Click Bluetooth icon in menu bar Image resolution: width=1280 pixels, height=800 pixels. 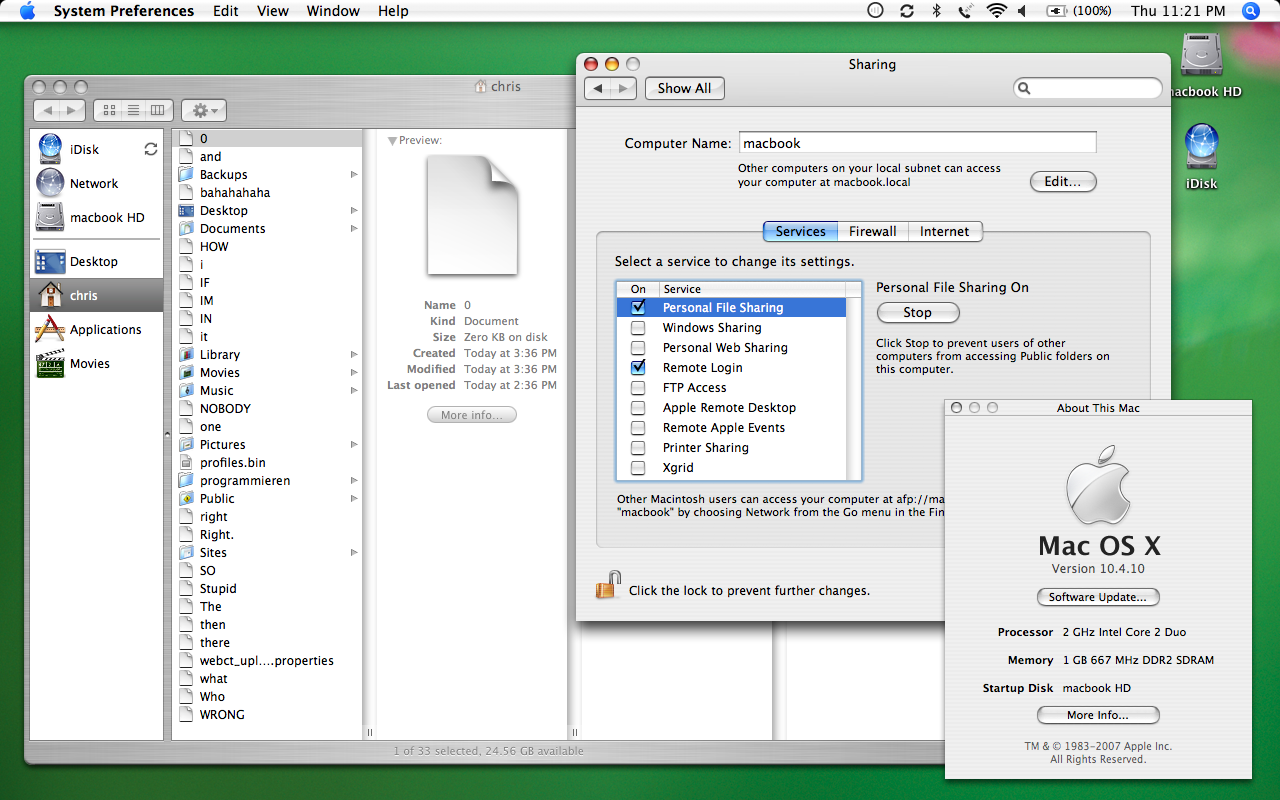937,11
